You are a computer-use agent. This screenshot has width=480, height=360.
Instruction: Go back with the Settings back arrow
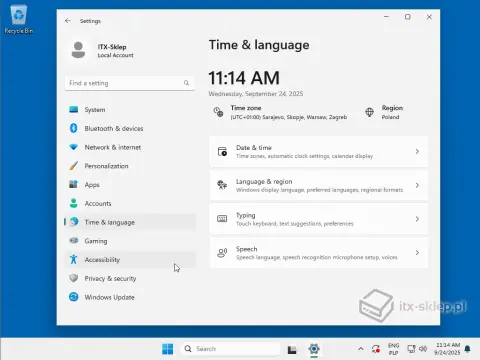68,21
